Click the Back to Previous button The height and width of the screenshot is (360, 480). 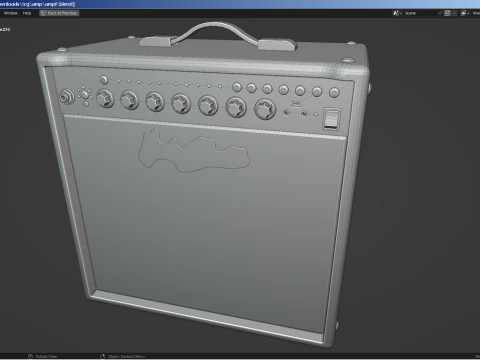(59, 13)
